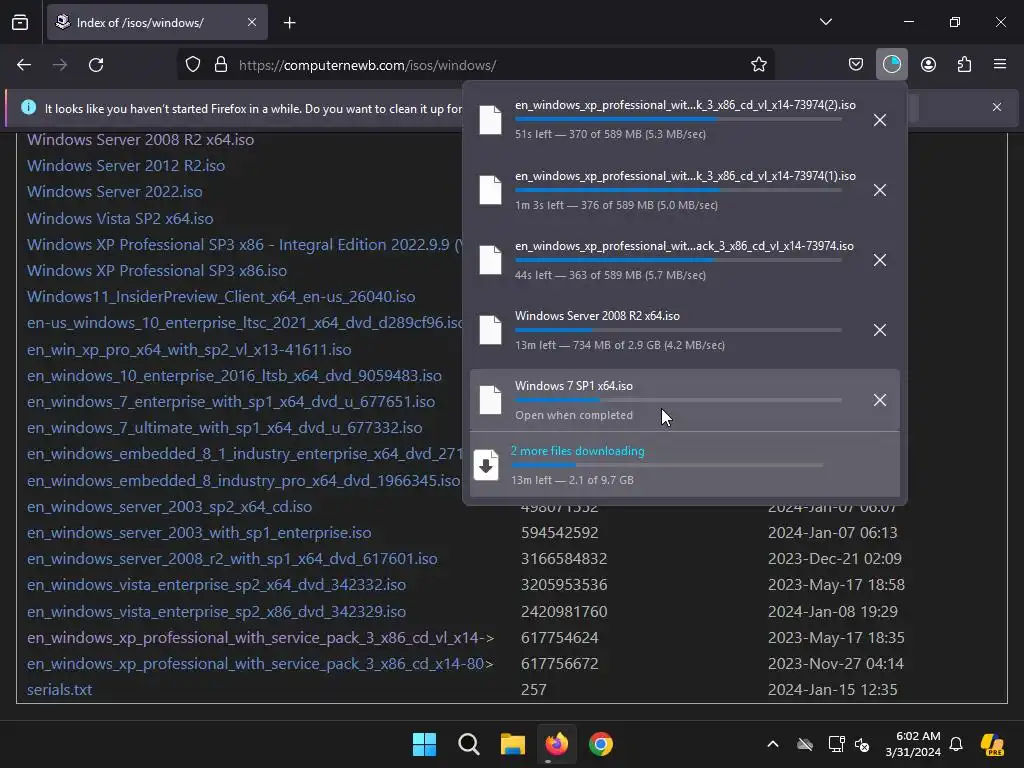
Task: Open File Explorer from taskbar
Action: point(513,744)
